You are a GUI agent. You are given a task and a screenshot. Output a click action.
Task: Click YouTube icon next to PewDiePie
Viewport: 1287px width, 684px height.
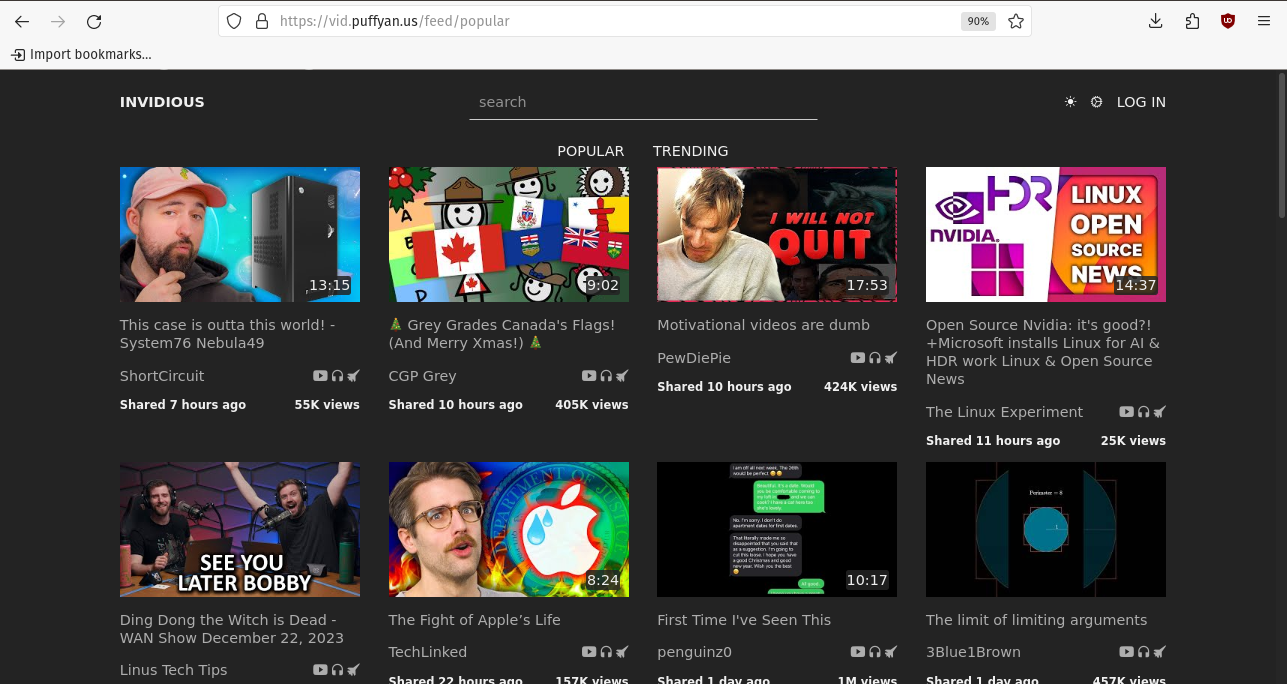858,358
